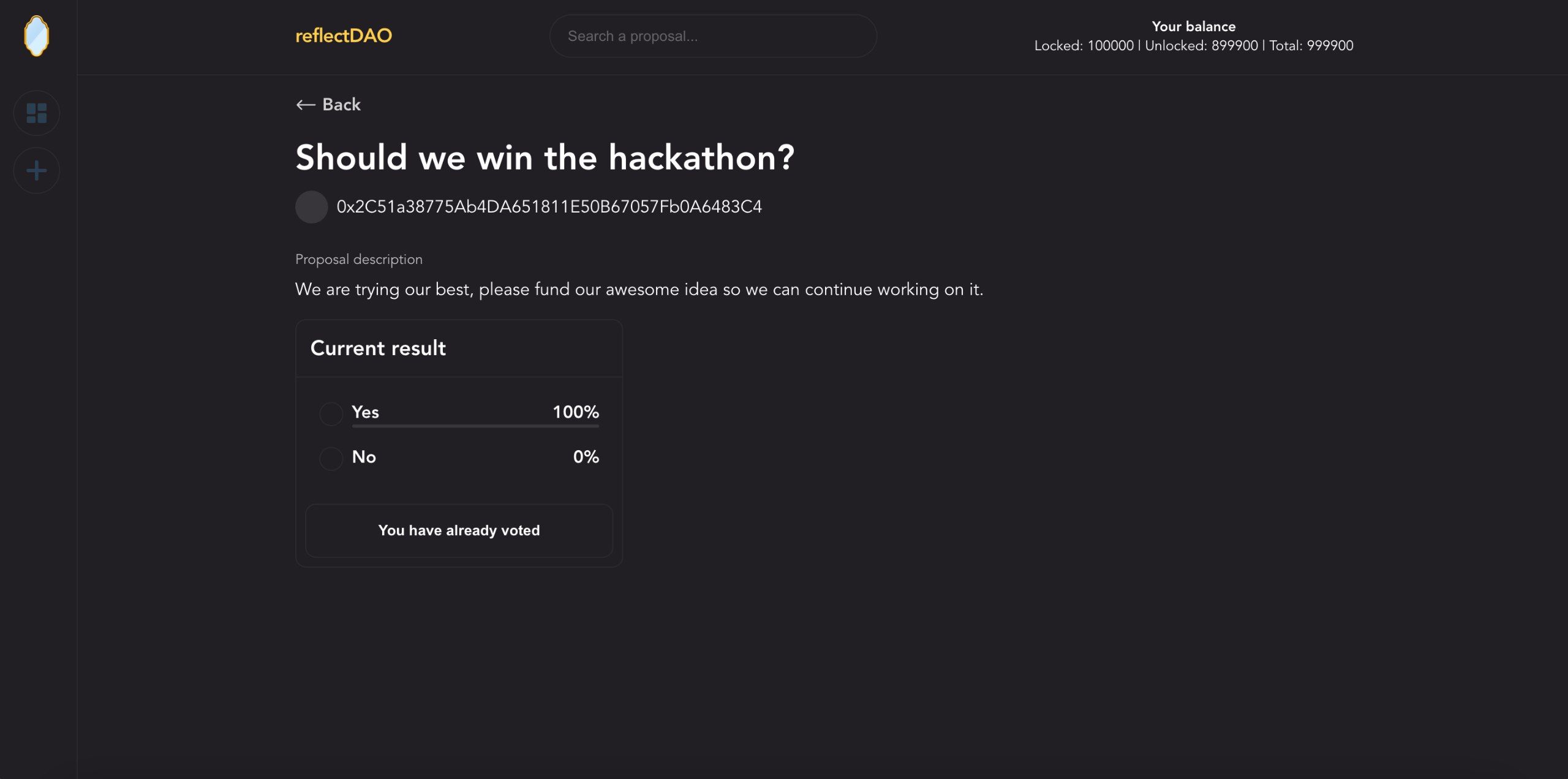Click the reflectDAO logo/home icon
The image size is (1568, 779).
click(36, 35)
